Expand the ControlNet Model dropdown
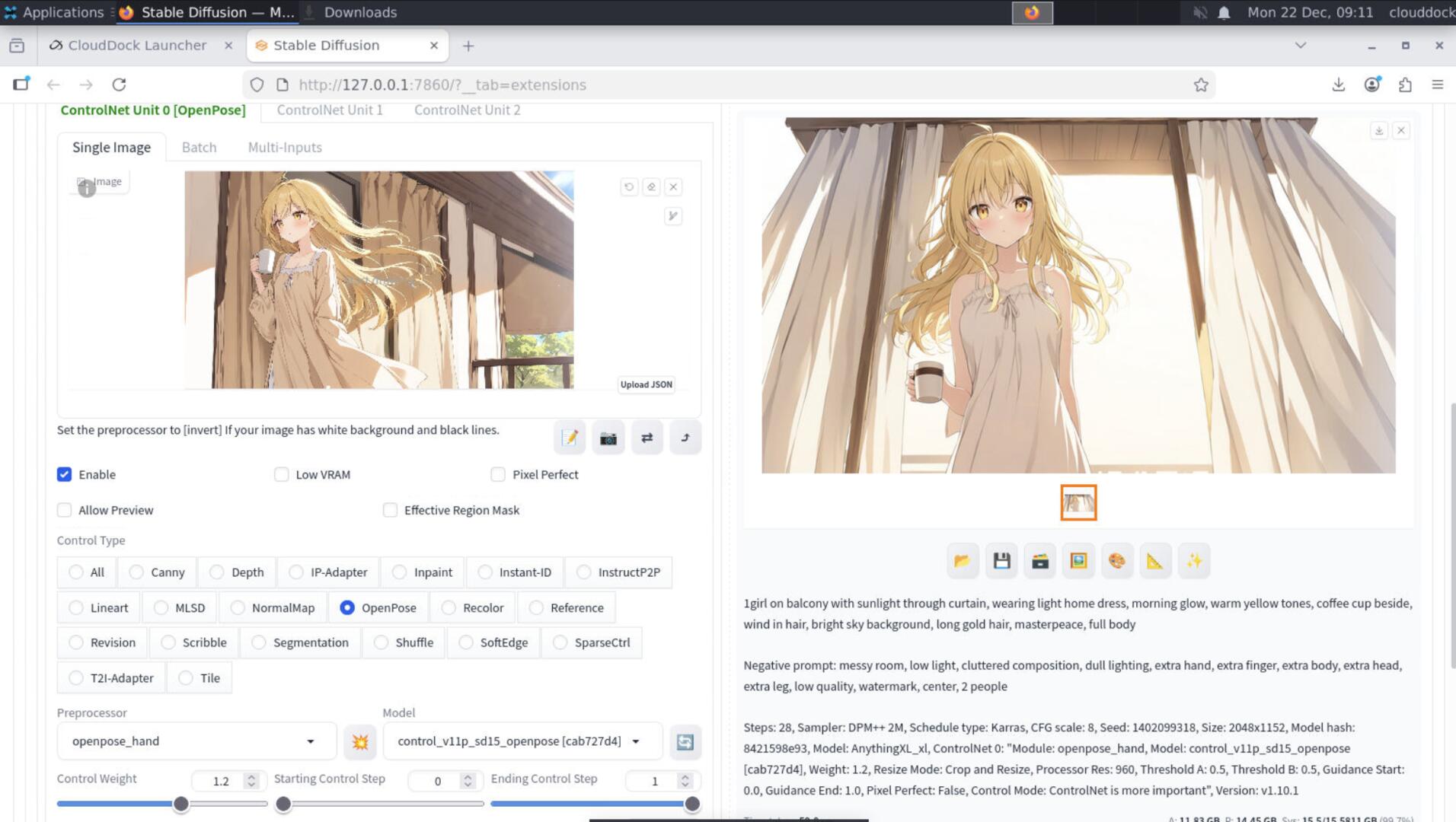Image resolution: width=1456 pixels, height=822 pixels. [521, 741]
